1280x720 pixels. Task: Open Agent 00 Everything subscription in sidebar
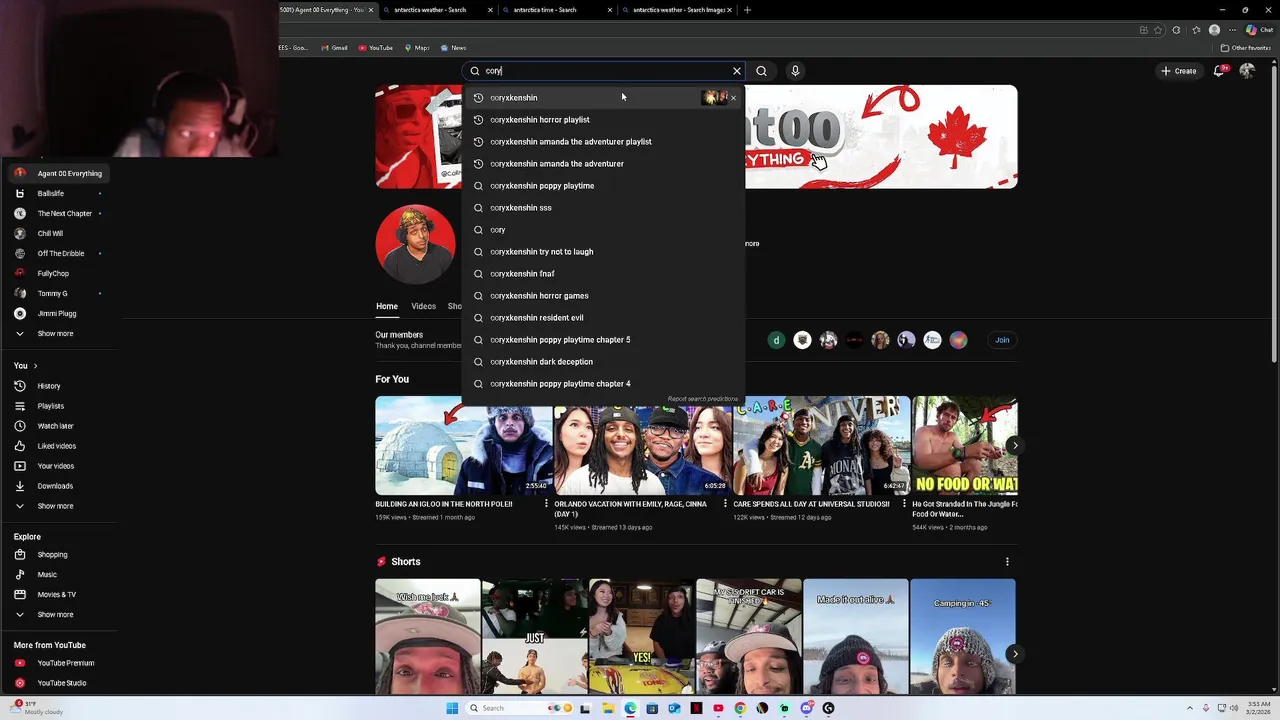tap(60, 173)
